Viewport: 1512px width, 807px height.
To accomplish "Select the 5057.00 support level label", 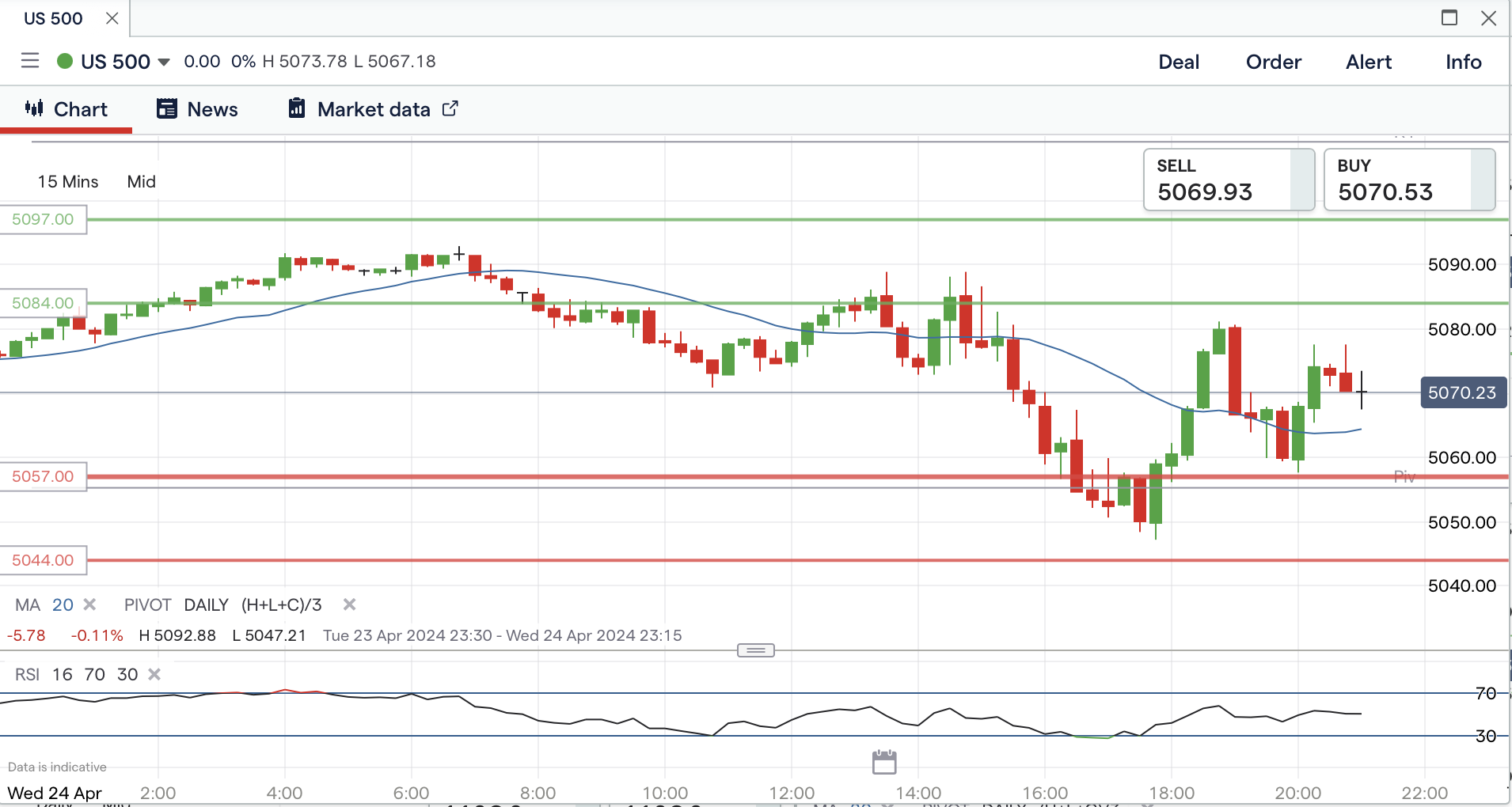I will [x=43, y=476].
